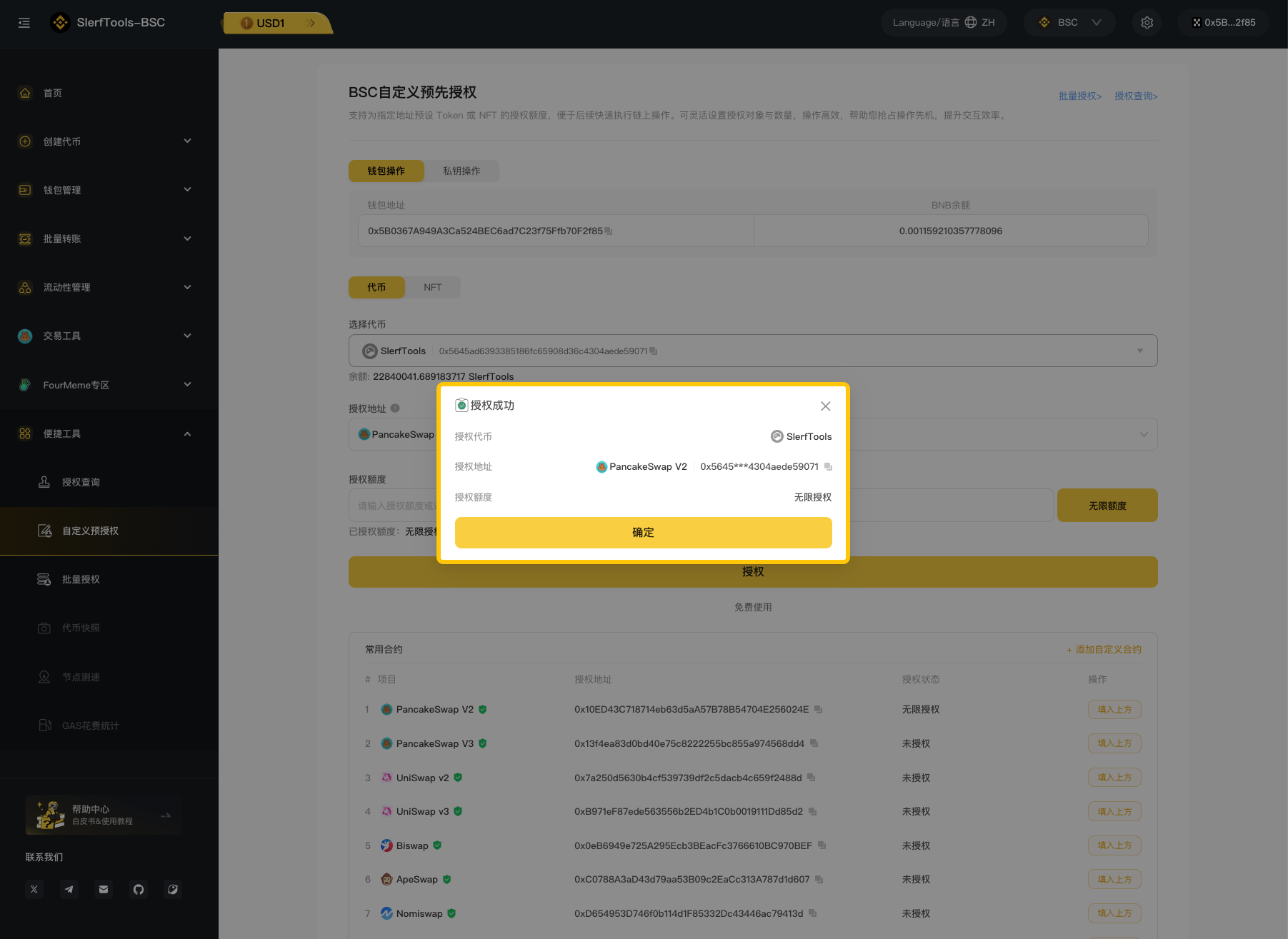Open Batch Authorization in the sidebar
The height and width of the screenshot is (939, 1288).
(81, 580)
